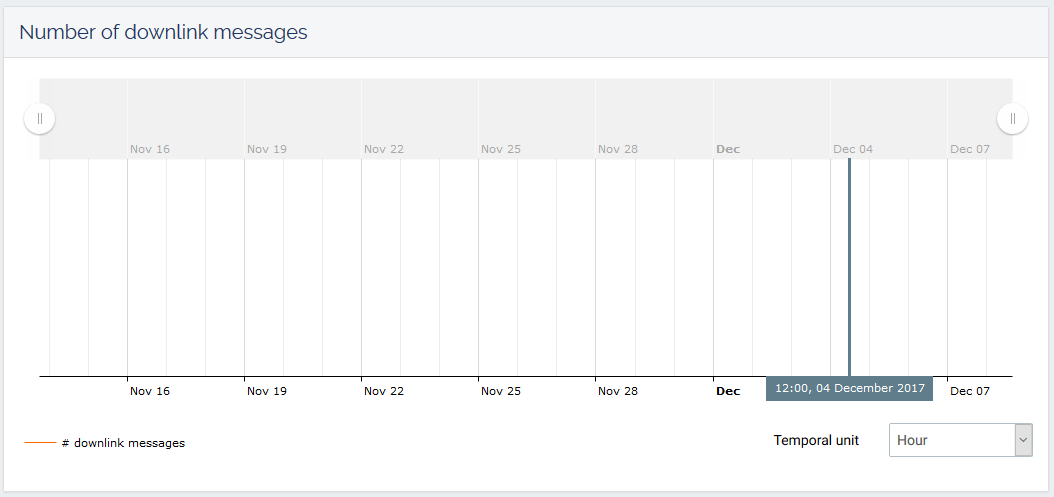This screenshot has width=1054, height=497.
Task: Click the right range selector handle
Action: (x=1012, y=119)
